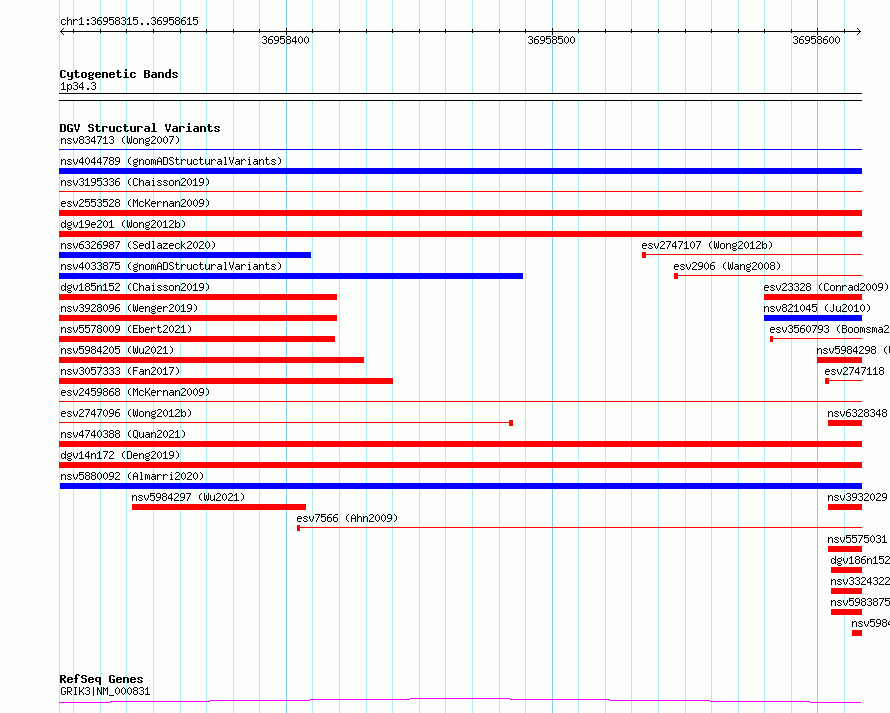Select red bar under nsv3057333 (Fan2017)
This screenshot has height=713, width=890.
pyautogui.click(x=226, y=381)
